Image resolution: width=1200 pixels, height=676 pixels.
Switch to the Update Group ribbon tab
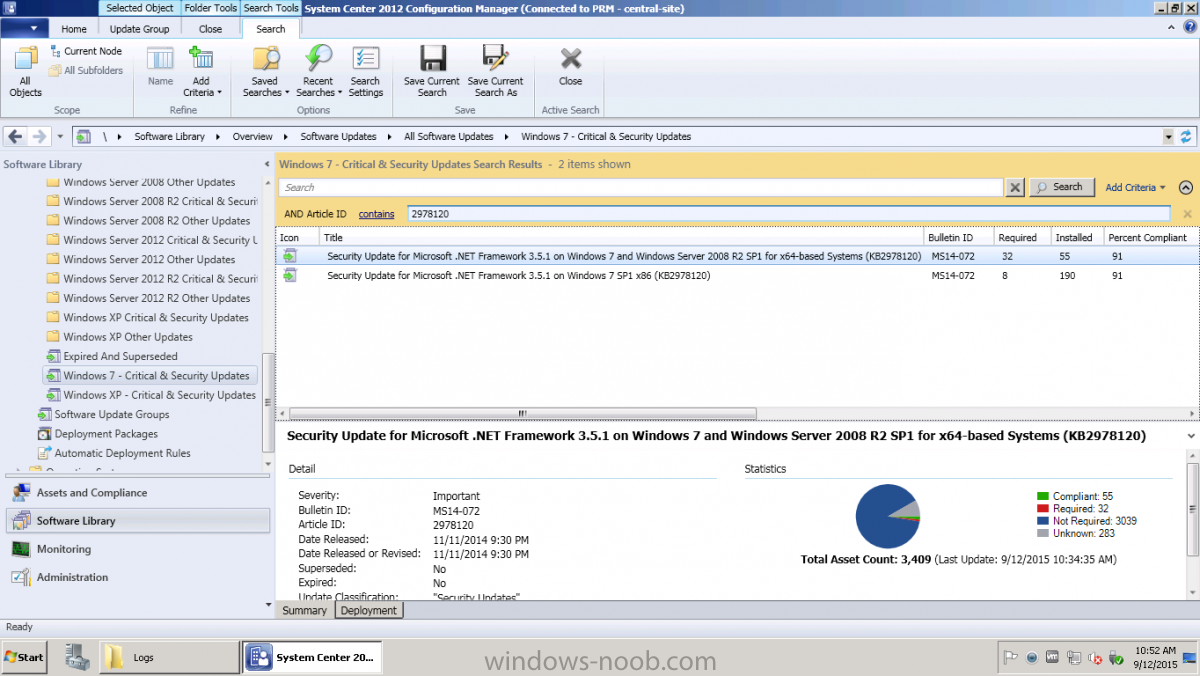coord(139,29)
